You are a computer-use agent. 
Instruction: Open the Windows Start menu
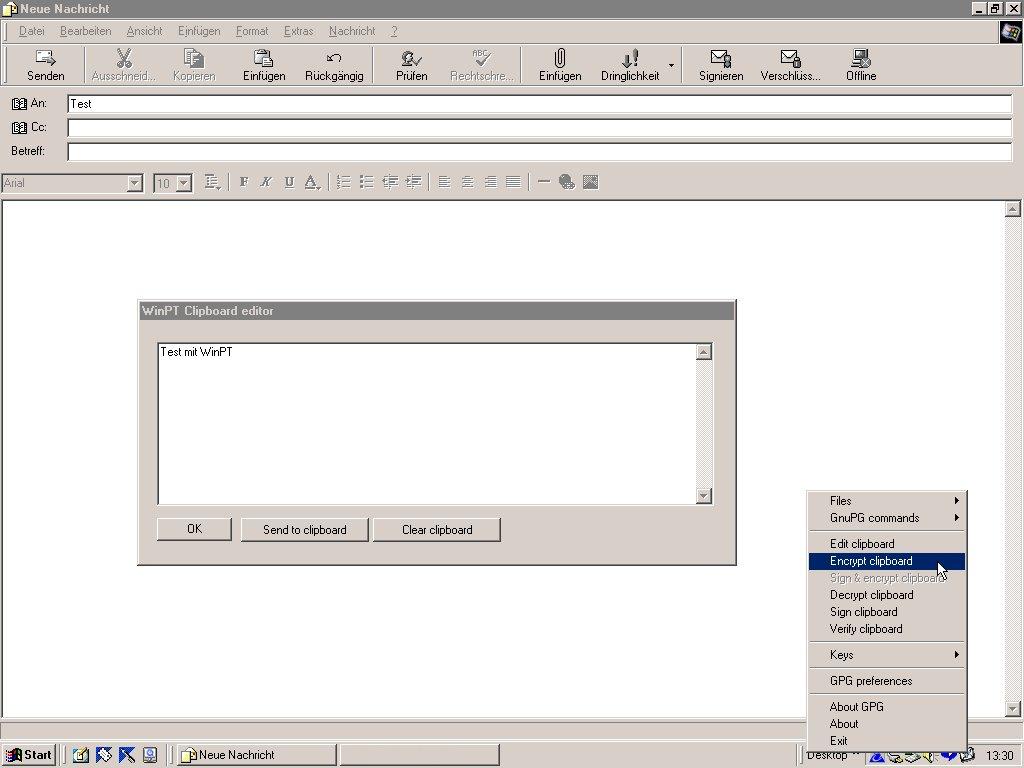(x=29, y=755)
